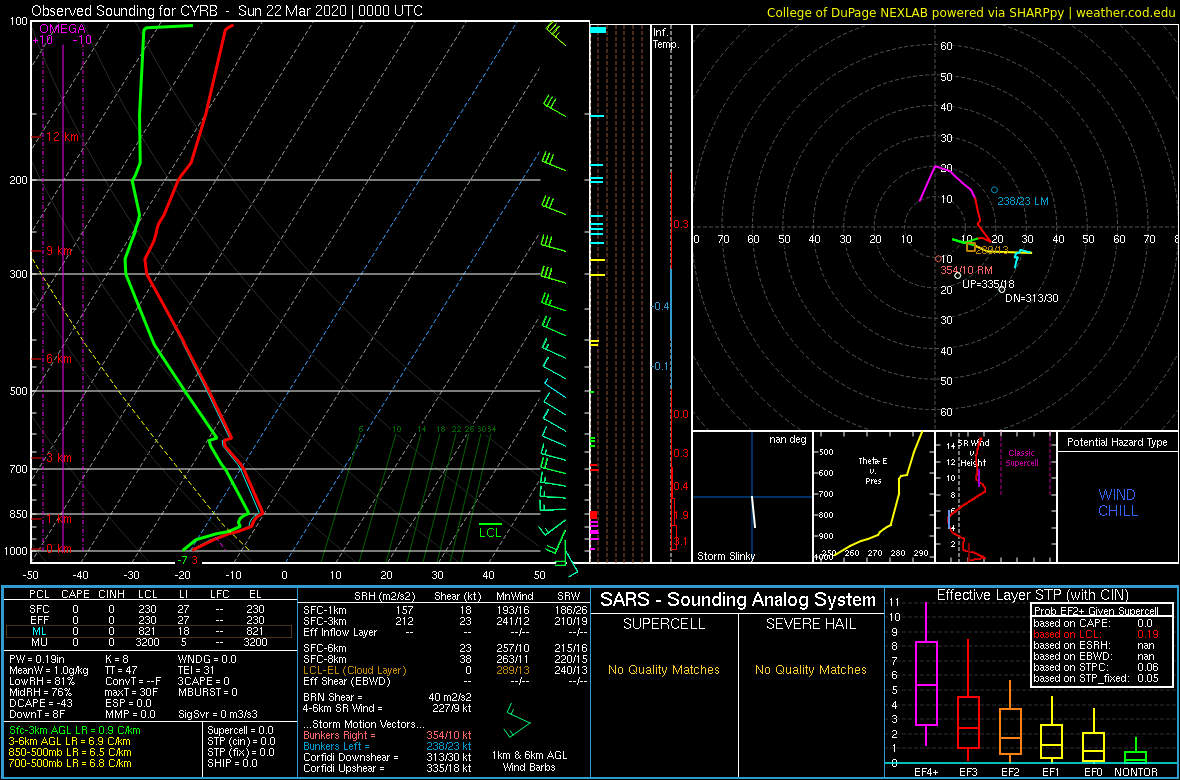
Task: Click the 'TEI = 31' value
Action: (198, 670)
